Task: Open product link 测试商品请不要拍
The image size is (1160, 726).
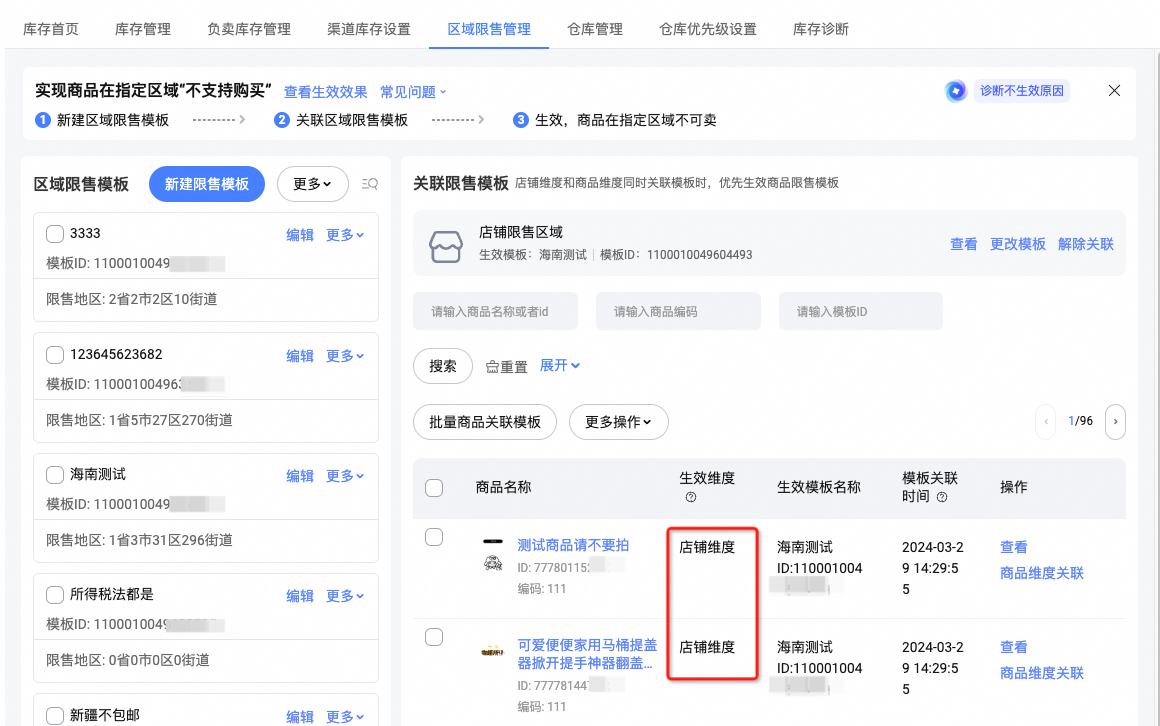Action: coord(573,545)
